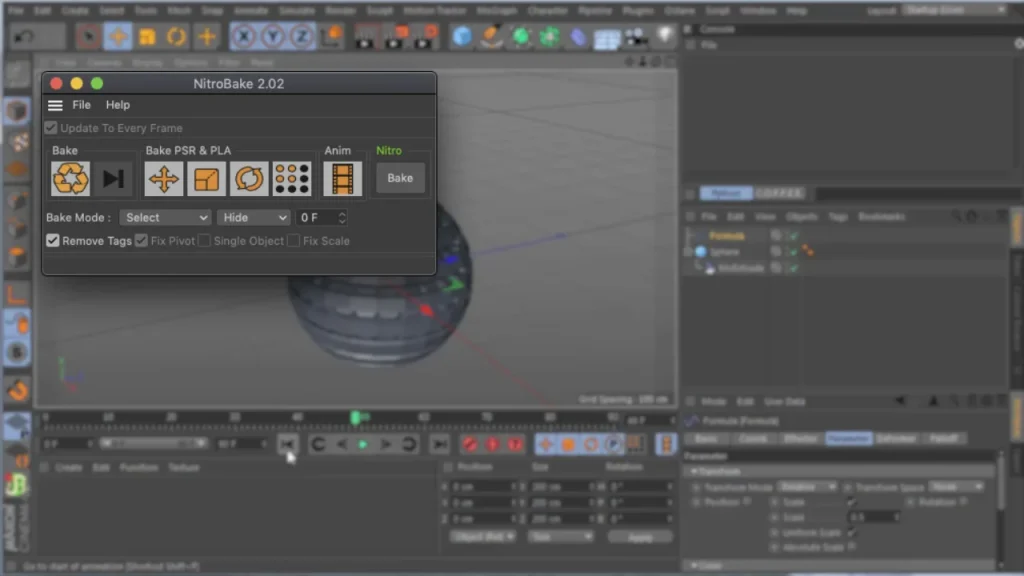Open the Bake Mode Select dropdown
The width and height of the screenshot is (1024, 576).
[165, 217]
